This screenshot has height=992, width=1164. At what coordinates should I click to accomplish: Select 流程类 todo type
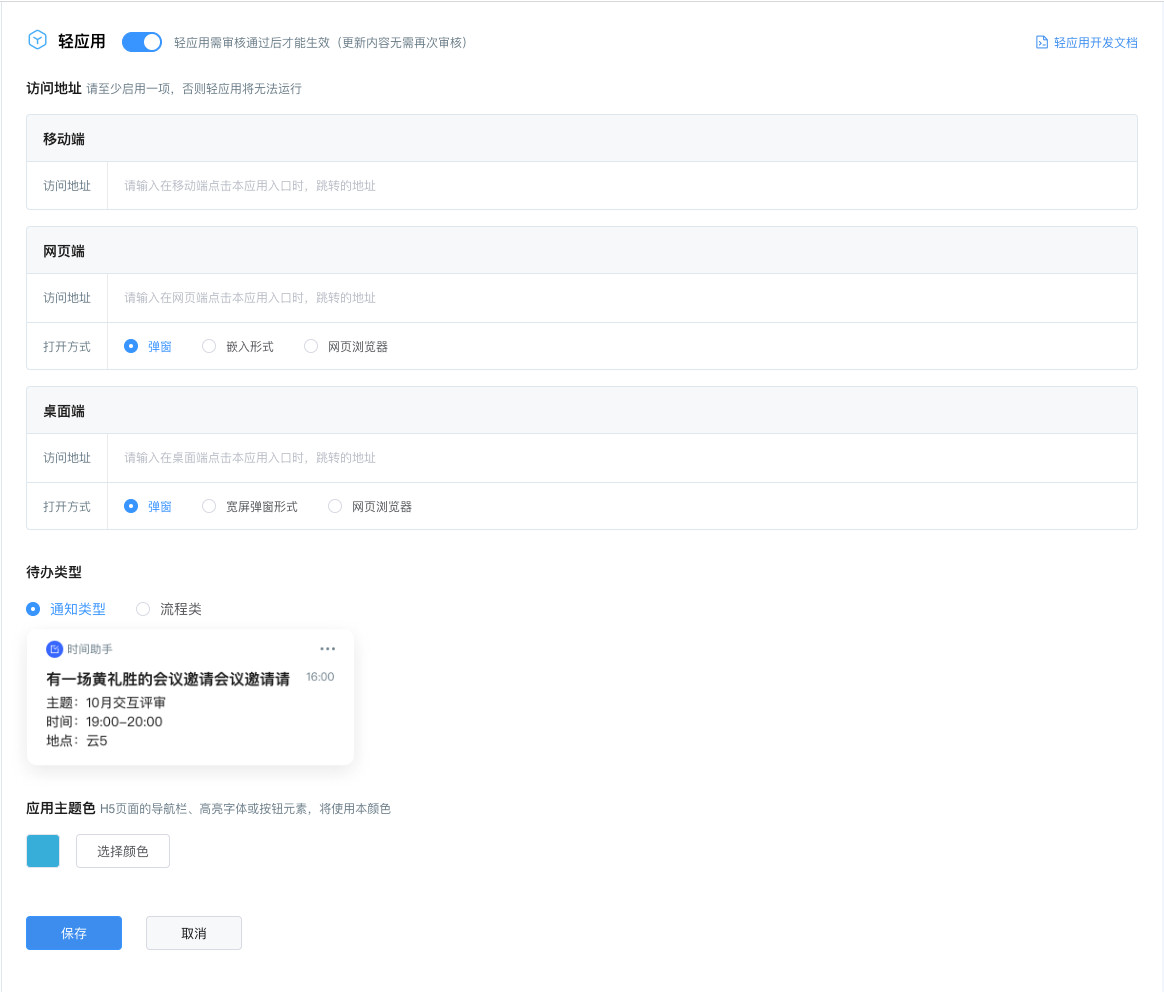[143, 609]
